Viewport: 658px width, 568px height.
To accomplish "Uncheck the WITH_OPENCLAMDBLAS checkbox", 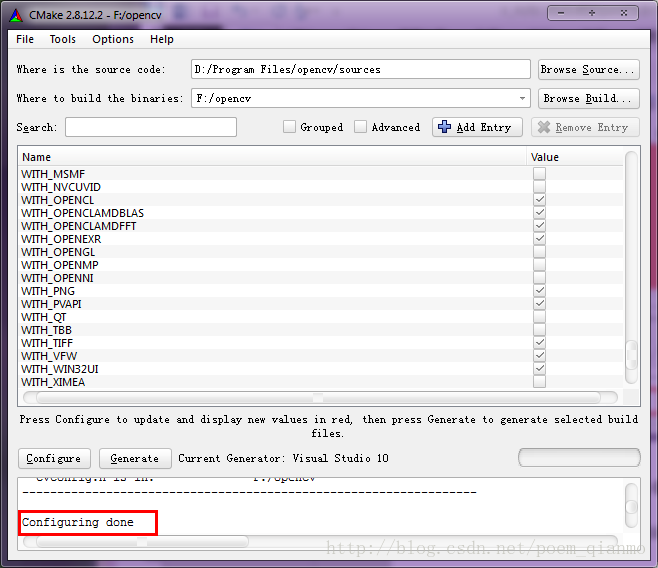I will coord(539,213).
